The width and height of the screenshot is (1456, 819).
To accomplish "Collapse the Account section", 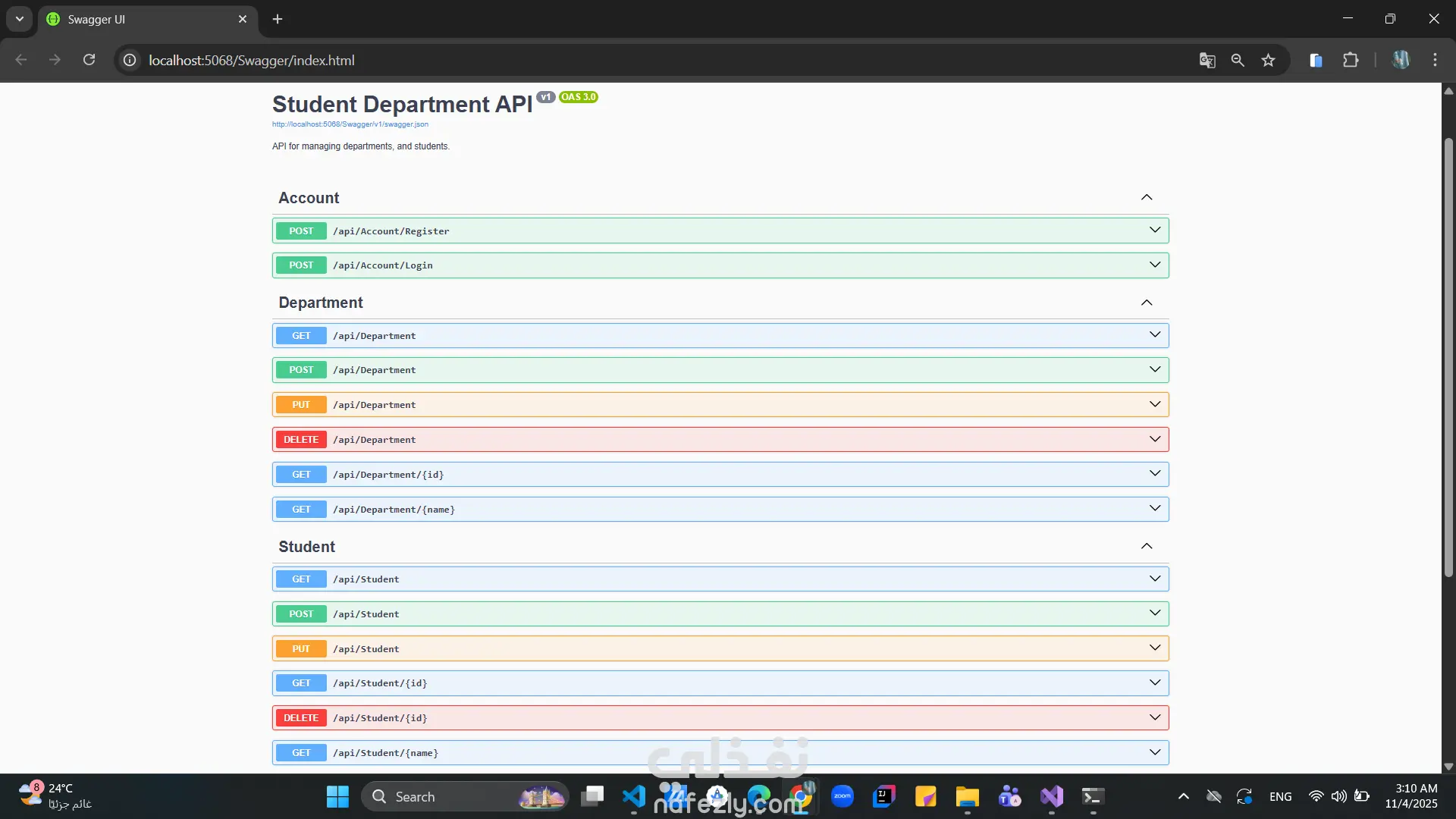I will 1147,197.
